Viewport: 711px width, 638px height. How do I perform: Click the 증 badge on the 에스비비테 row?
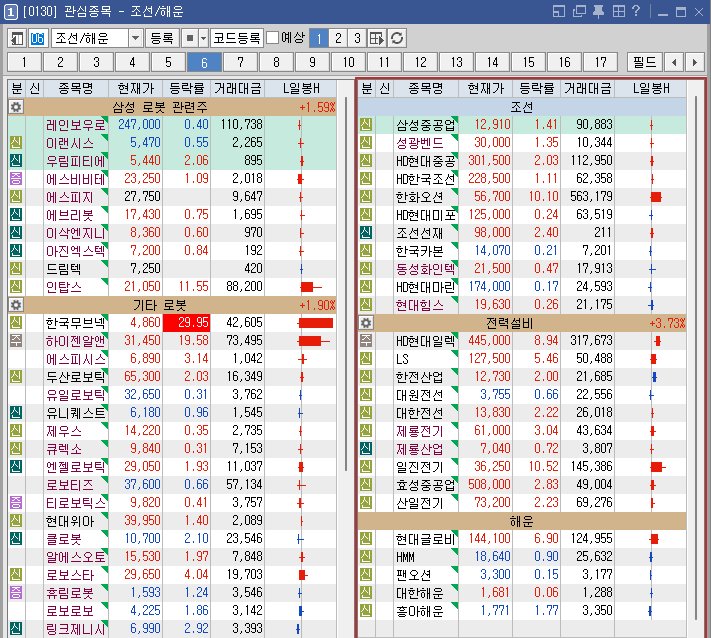(x=16, y=178)
